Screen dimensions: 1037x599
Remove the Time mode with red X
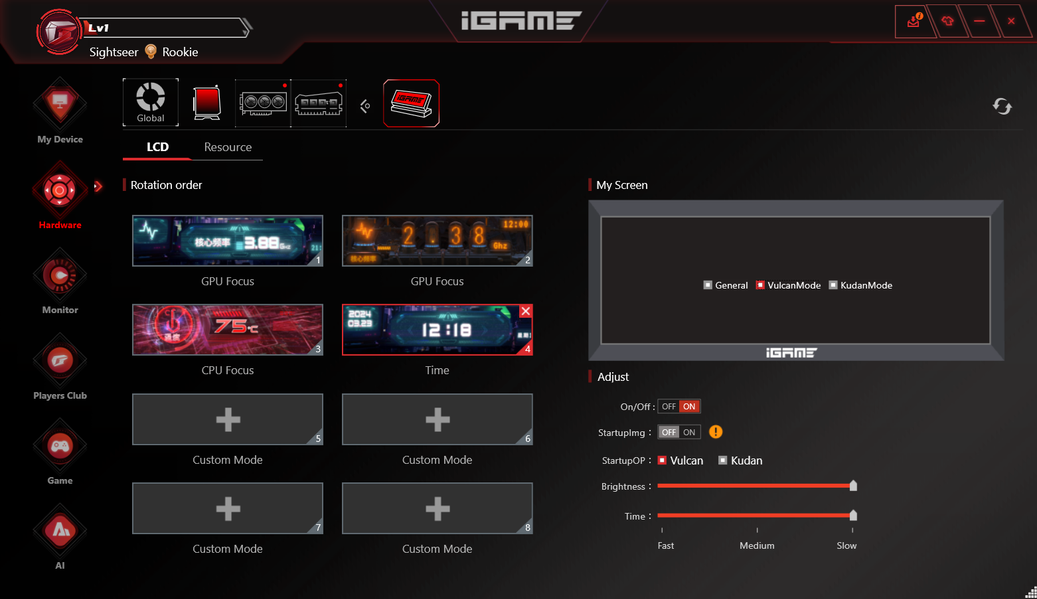pos(525,311)
